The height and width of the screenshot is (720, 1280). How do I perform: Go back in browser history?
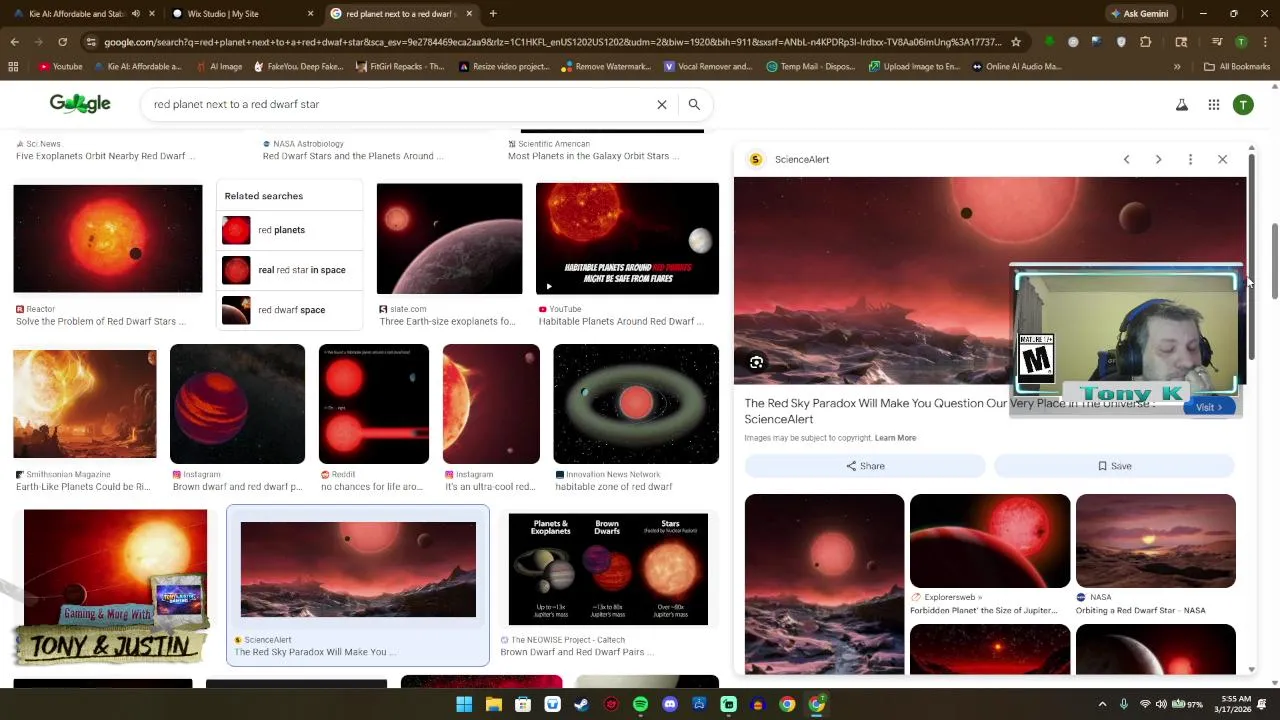pyautogui.click(x=14, y=42)
